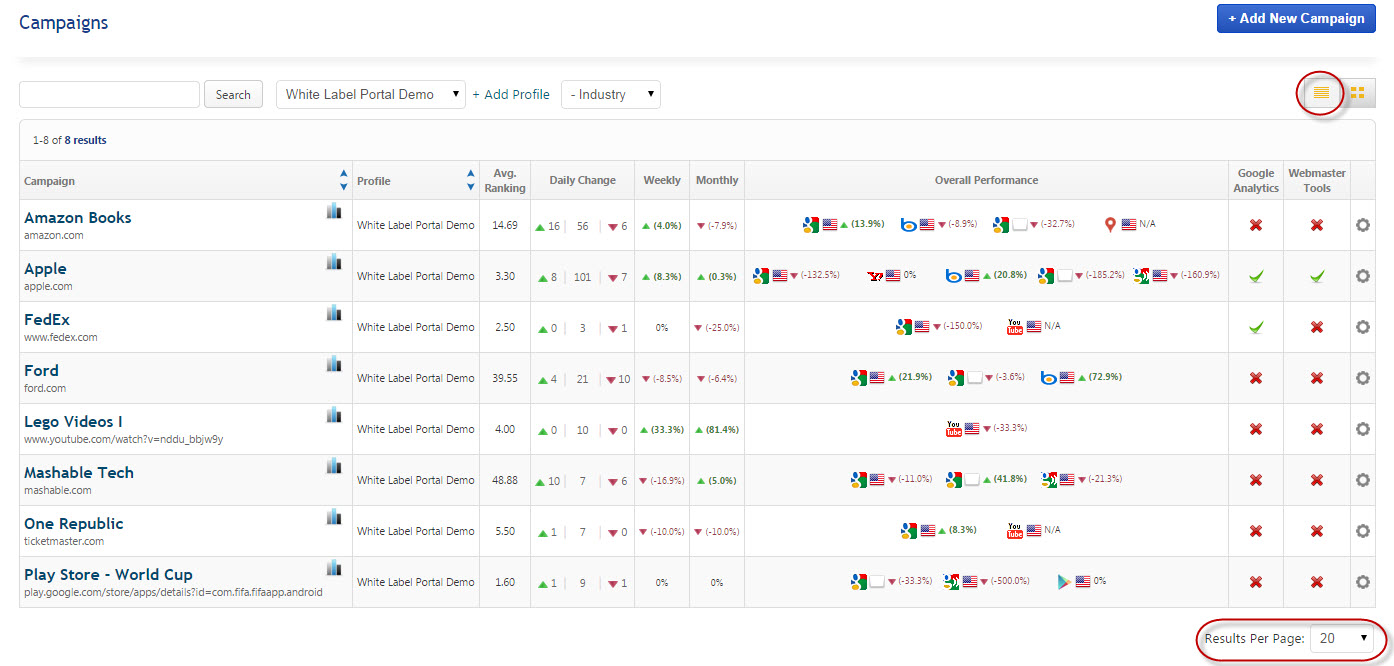Click settings gear for Play Store campaign

point(1362,582)
